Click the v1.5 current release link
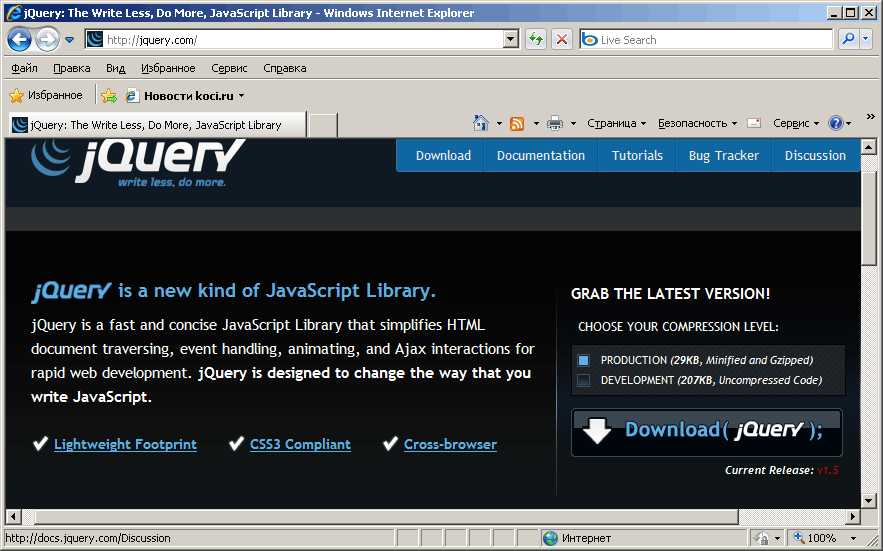883x551 pixels. (x=827, y=470)
